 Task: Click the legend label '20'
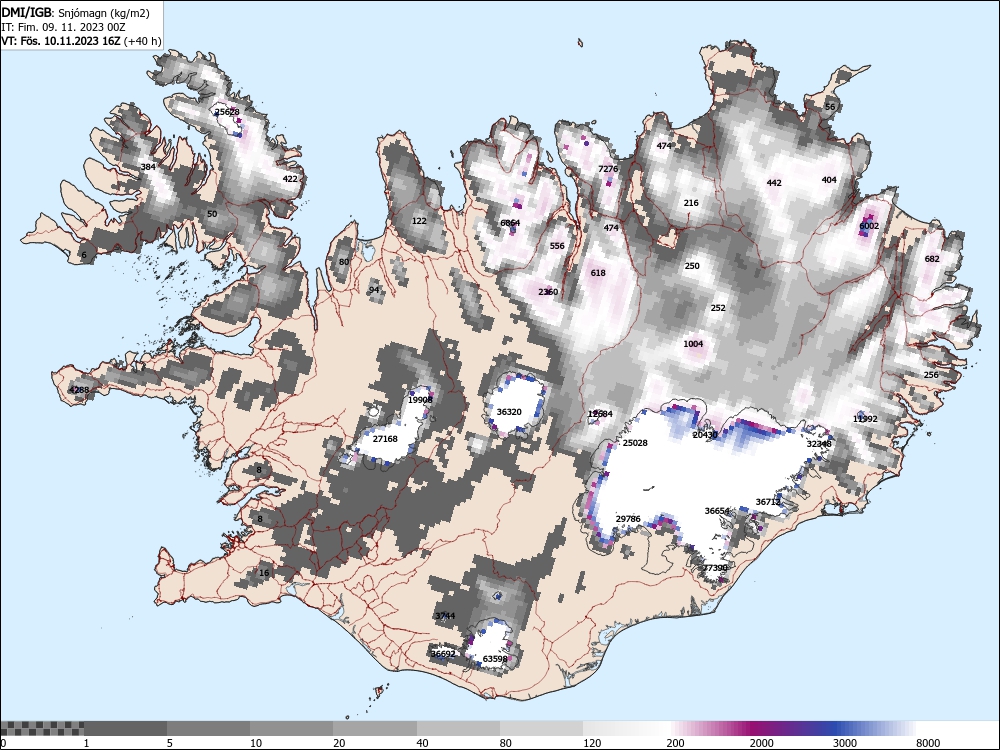tap(339, 743)
